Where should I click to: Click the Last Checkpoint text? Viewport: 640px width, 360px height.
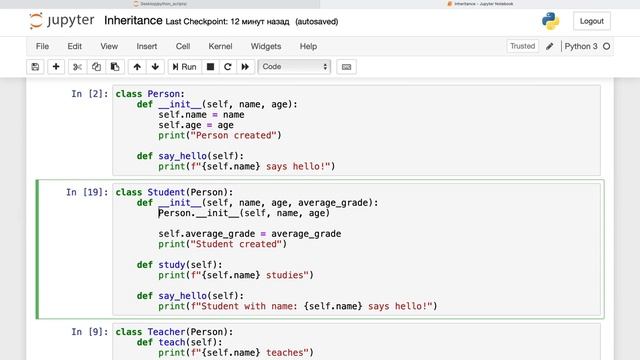pos(227,22)
